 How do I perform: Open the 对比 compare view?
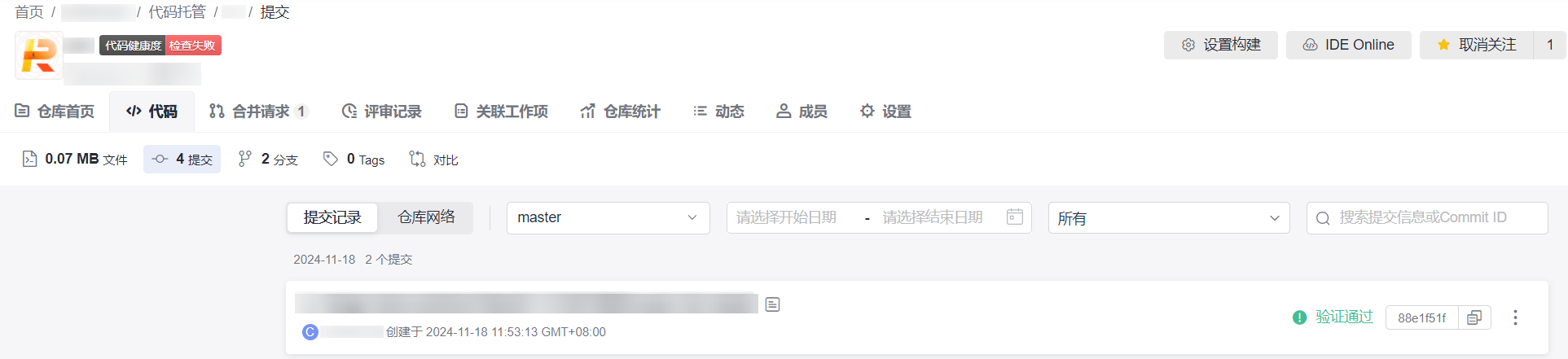pos(433,160)
